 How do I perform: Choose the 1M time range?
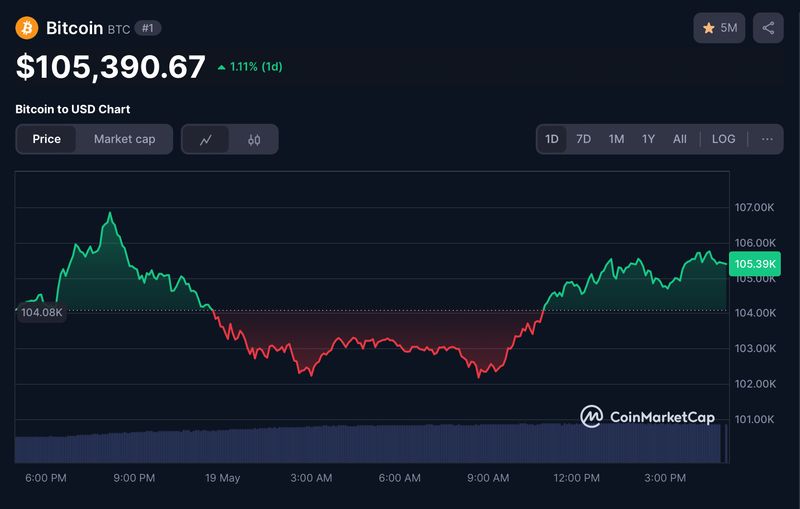(x=616, y=139)
